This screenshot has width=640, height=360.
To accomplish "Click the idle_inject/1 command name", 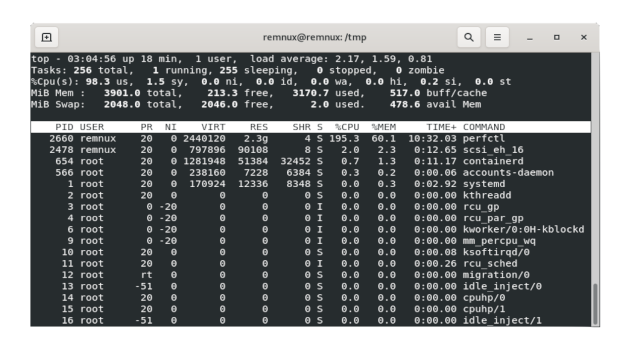I will pyautogui.click(x=502, y=320).
